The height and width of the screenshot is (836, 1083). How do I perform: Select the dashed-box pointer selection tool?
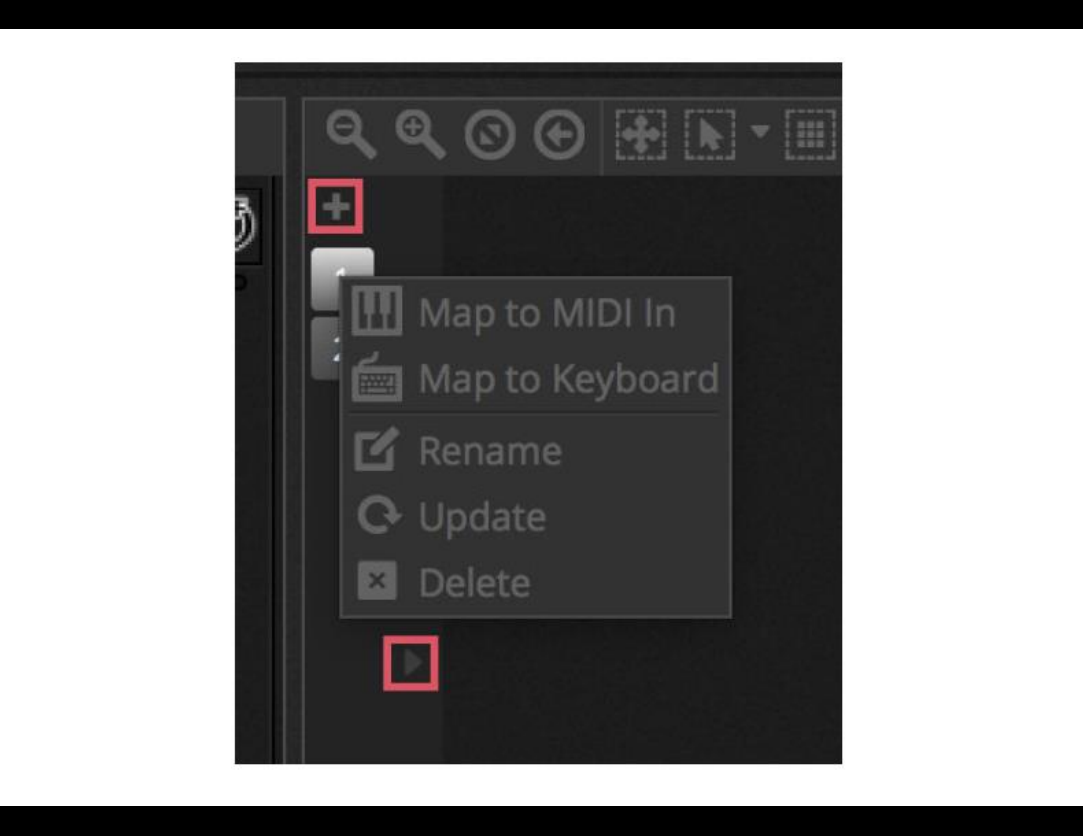click(x=709, y=134)
